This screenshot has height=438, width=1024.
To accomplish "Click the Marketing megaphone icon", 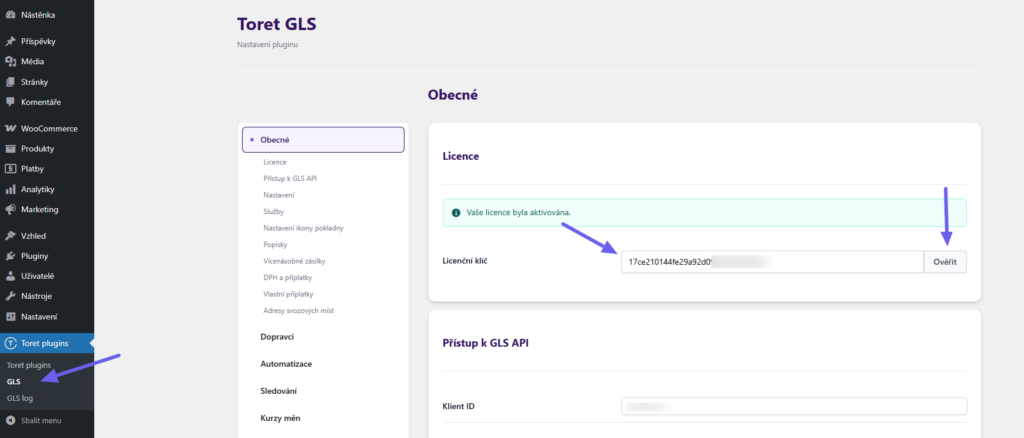I will 10,210.
